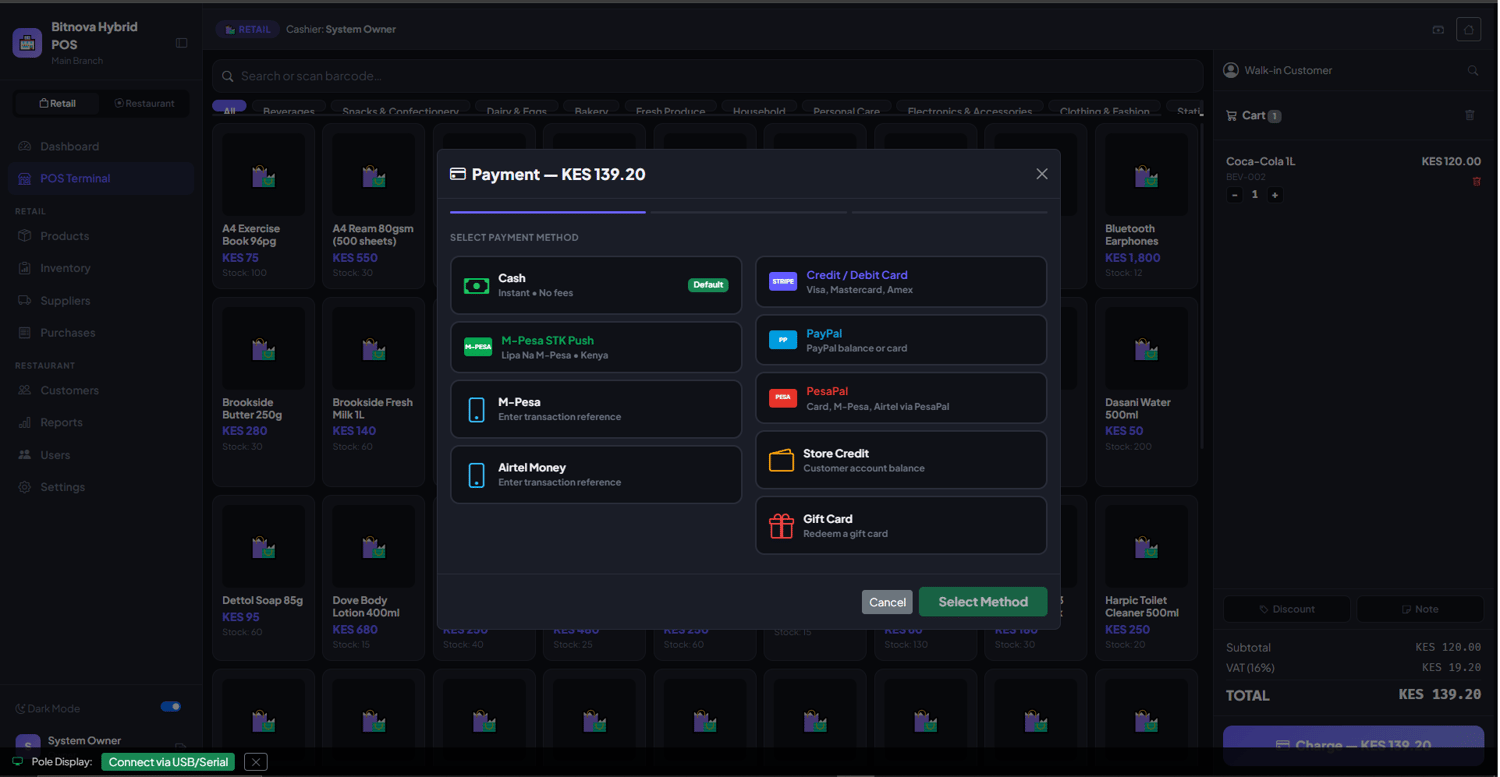The image size is (1500, 777).
Task: Click the payment card icon in dialog title
Action: click(458, 174)
